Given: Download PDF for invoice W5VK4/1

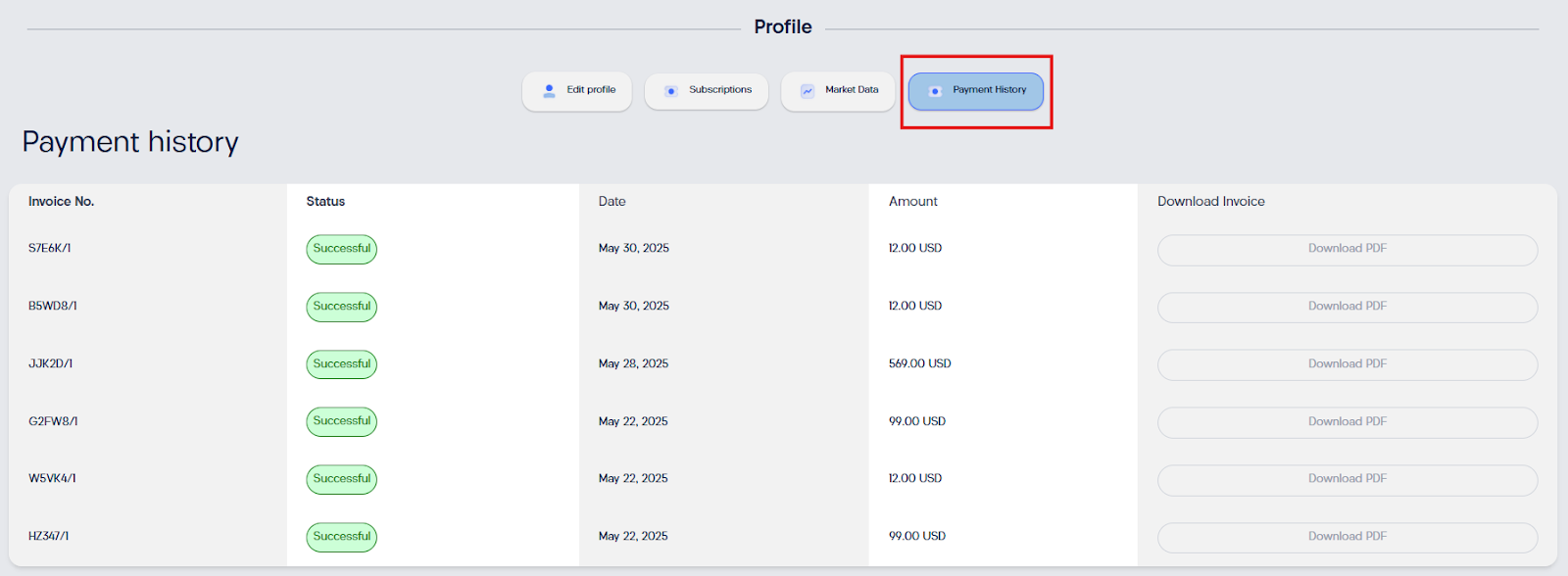Looking at the screenshot, I should pyautogui.click(x=1347, y=480).
